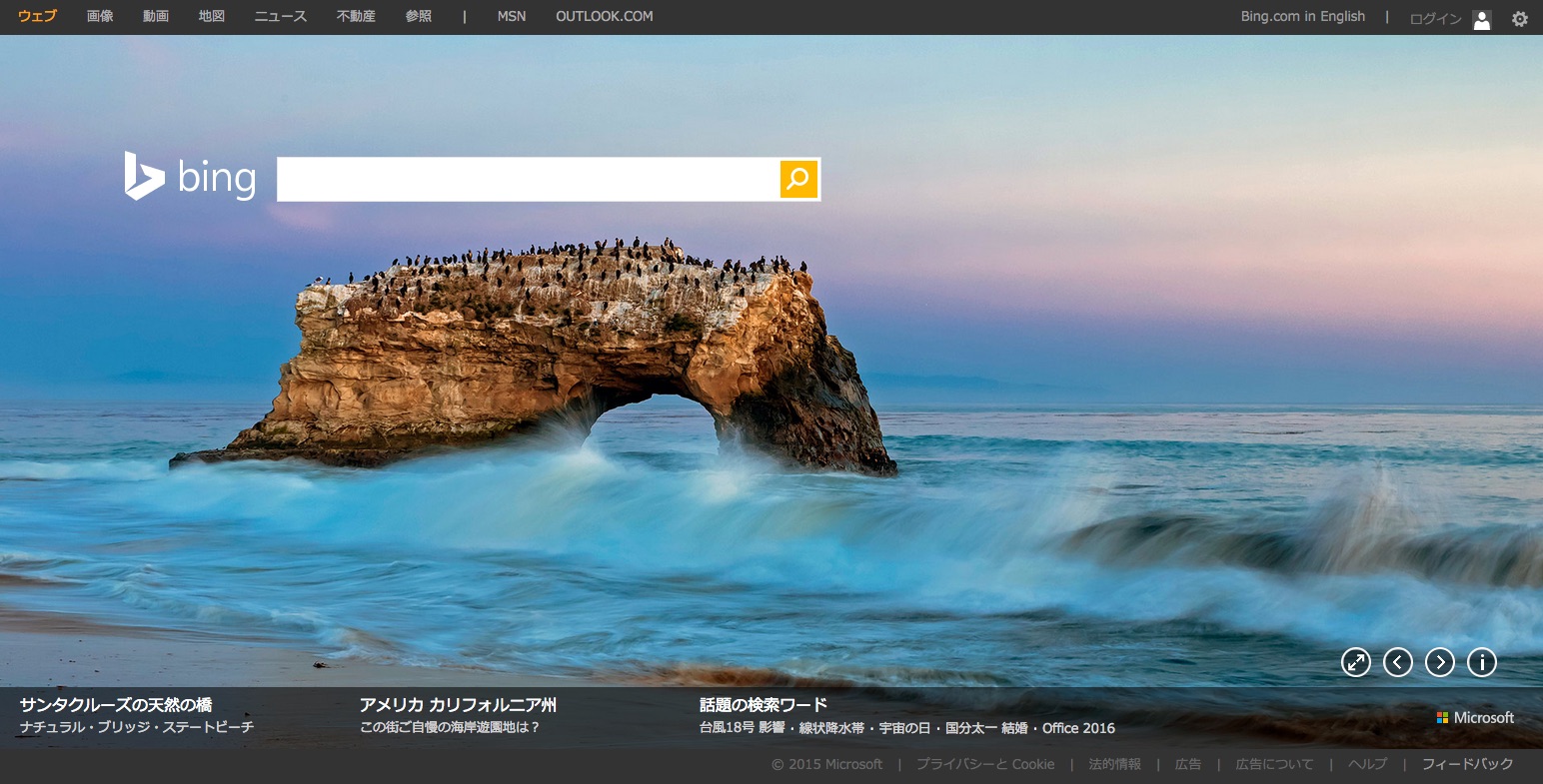Open the プライバシーと Cookie footer link
The image size is (1543, 784).
tap(984, 764)
